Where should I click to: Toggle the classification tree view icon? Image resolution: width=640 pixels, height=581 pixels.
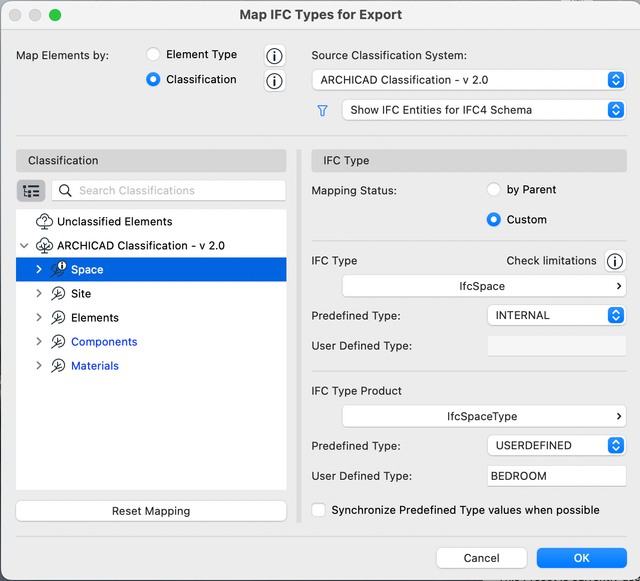(x=31, y=191)
